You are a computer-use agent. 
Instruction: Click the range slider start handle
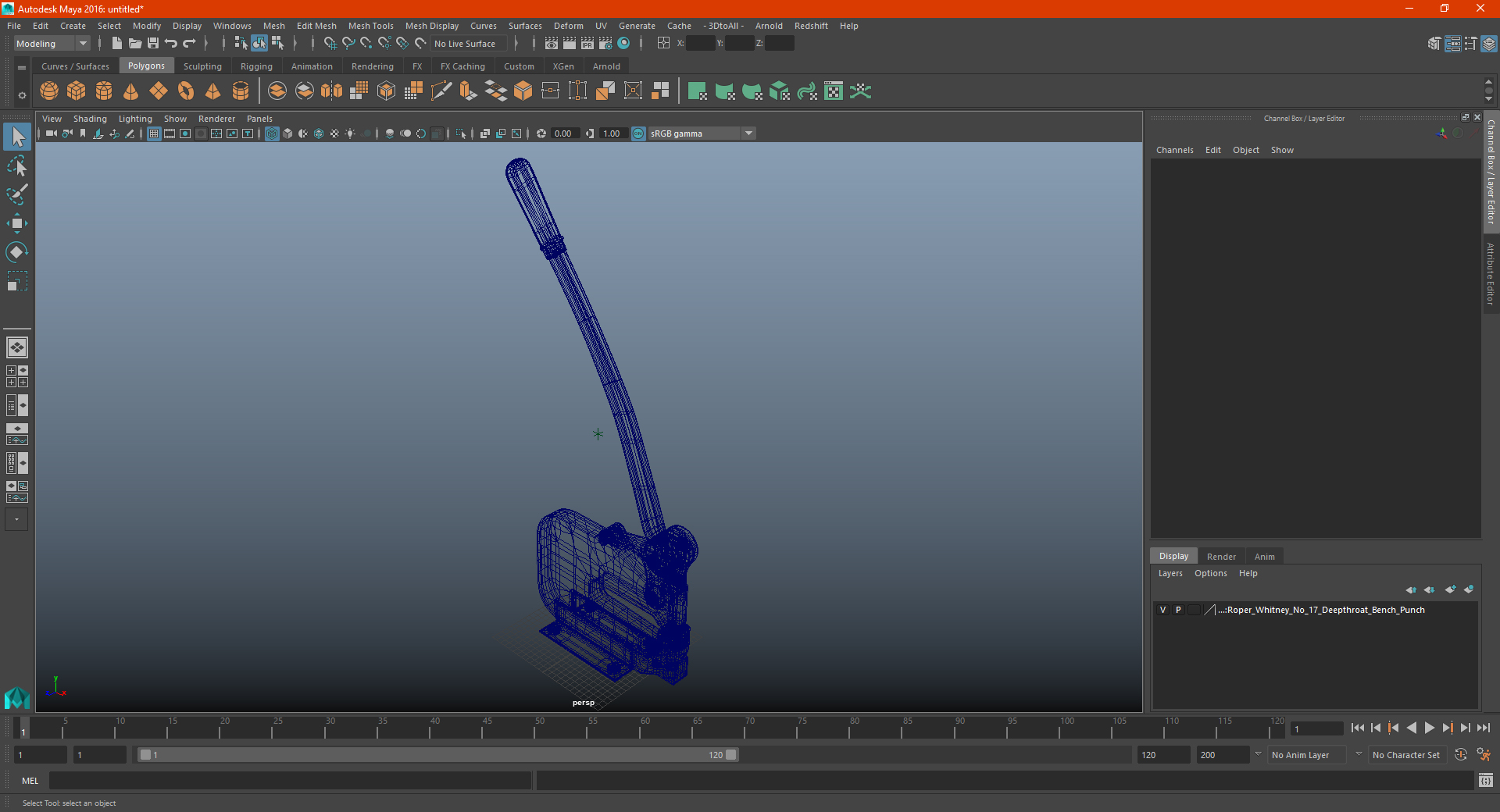click(x=145, y=755)
